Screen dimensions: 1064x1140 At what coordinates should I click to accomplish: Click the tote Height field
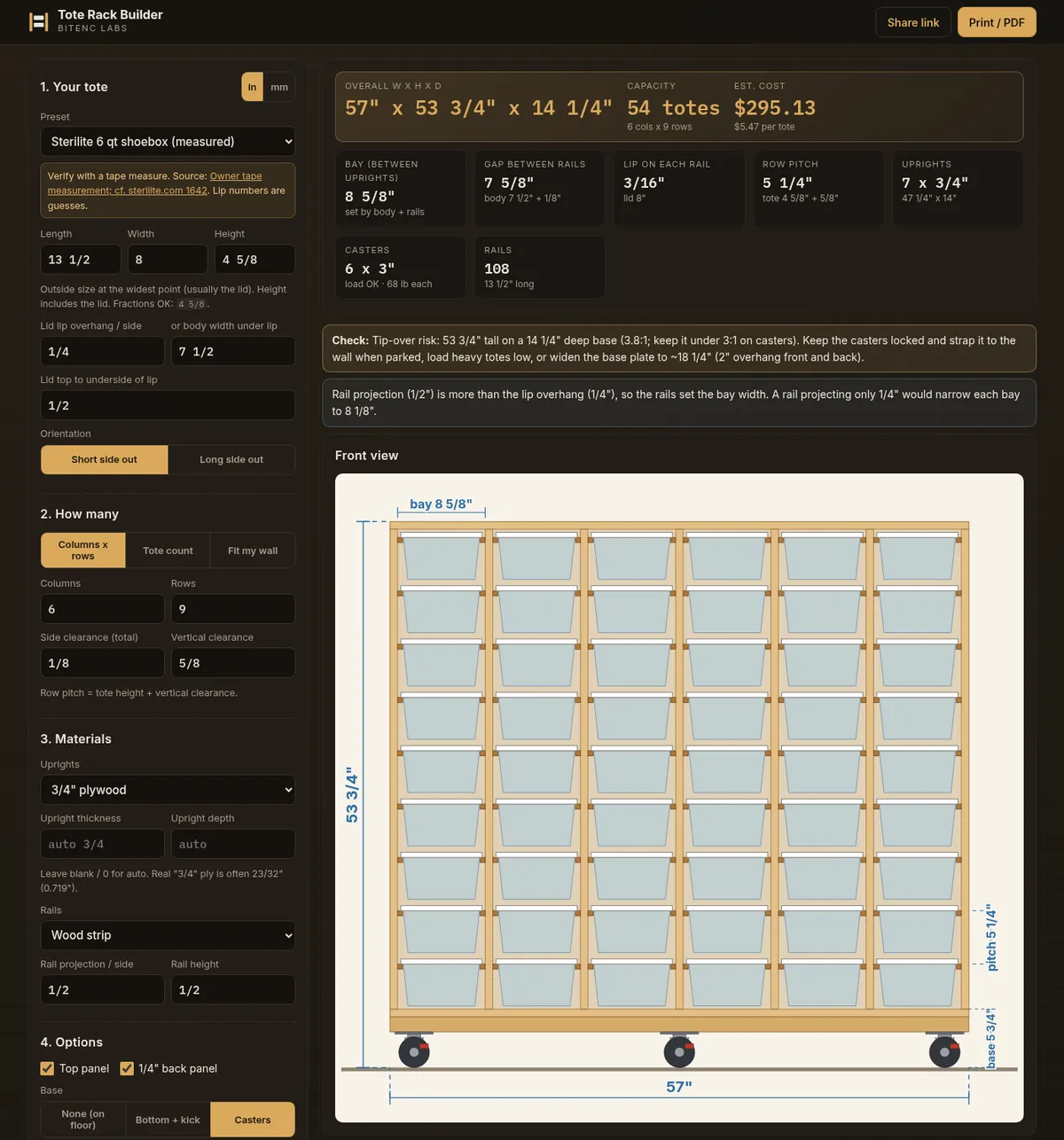[x=254, y=260]
